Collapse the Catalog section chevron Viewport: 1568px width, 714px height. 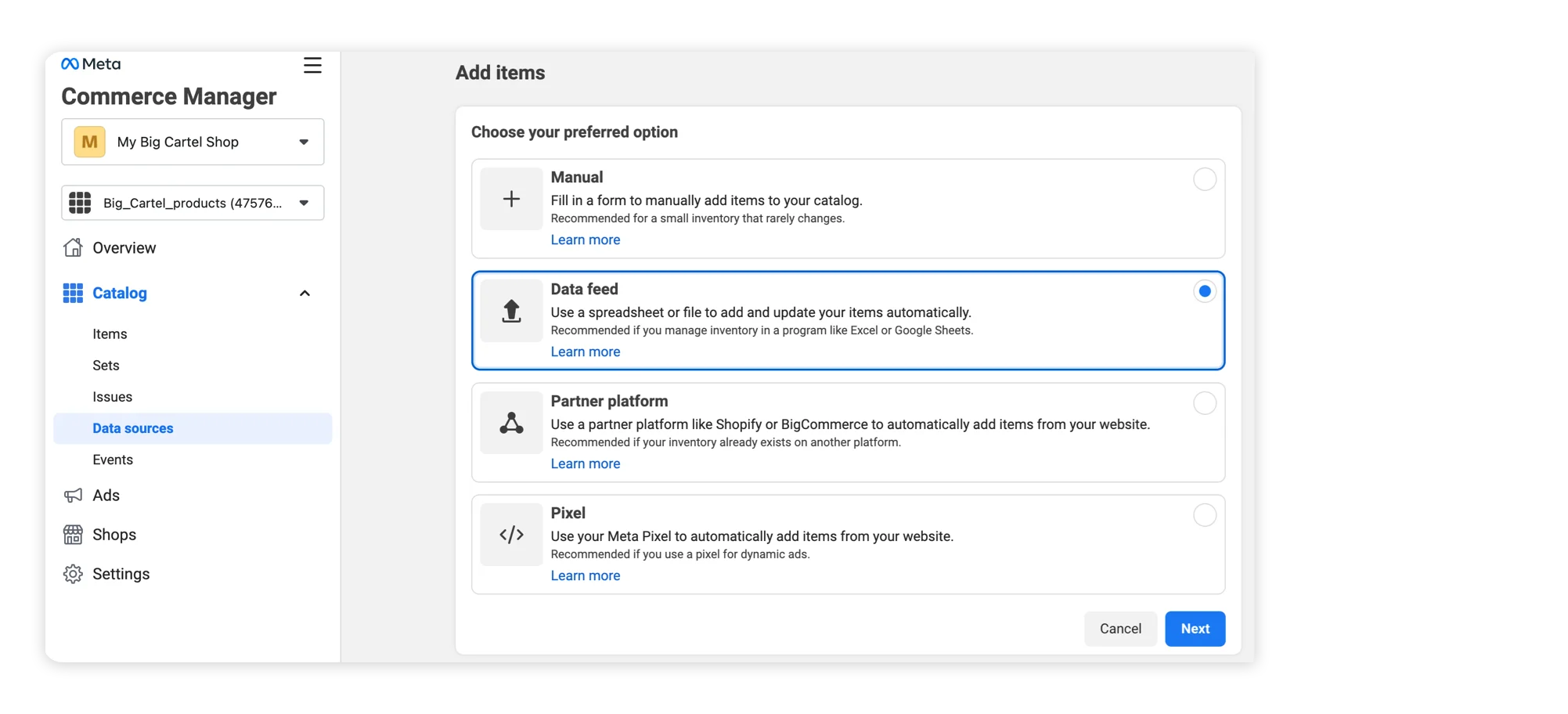(305, 293)
